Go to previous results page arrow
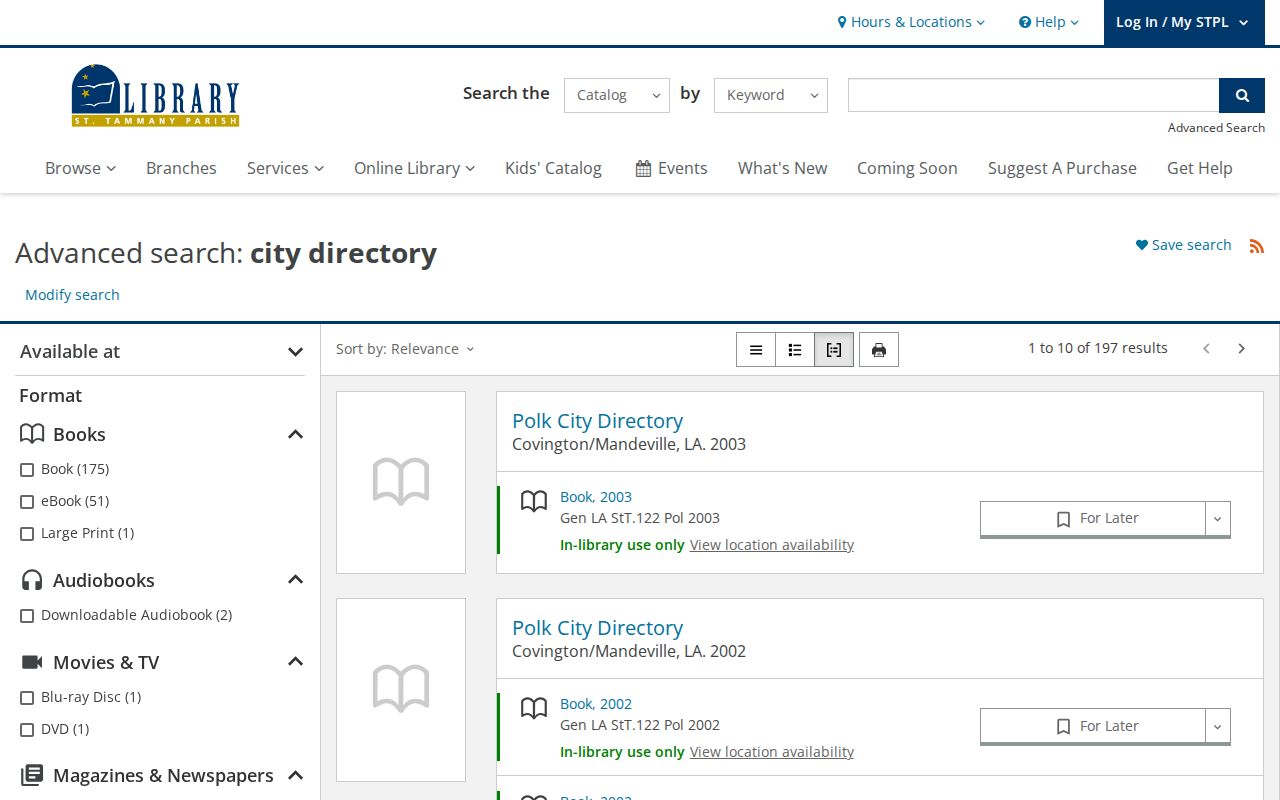Screen dimensions: 1280x800 pos(1207,348)
